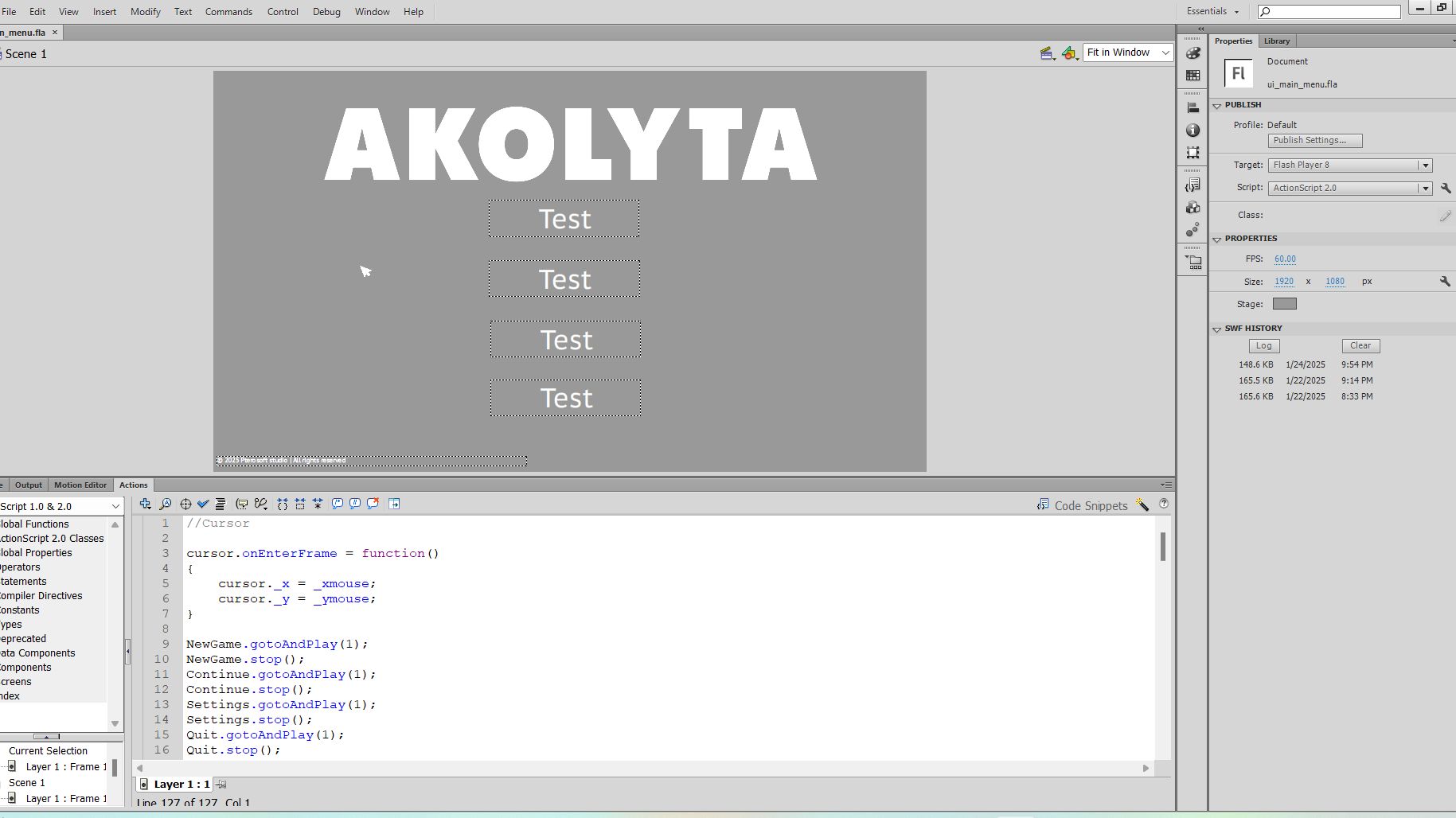Viewport: 1456px width, 818px height.
Task: Open the Script ActionScript 2.0 dropdown
Action: click(1350, 188)
